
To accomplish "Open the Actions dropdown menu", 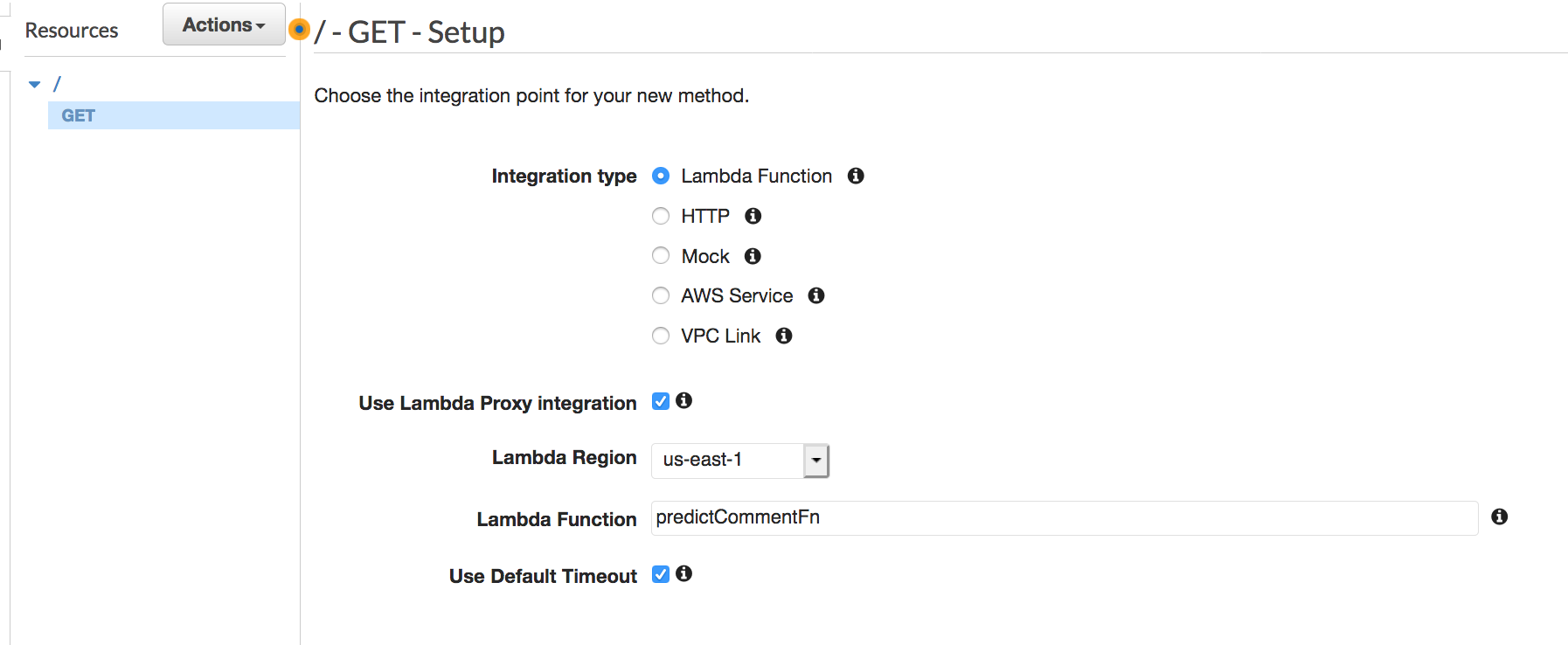I will 224,24.
